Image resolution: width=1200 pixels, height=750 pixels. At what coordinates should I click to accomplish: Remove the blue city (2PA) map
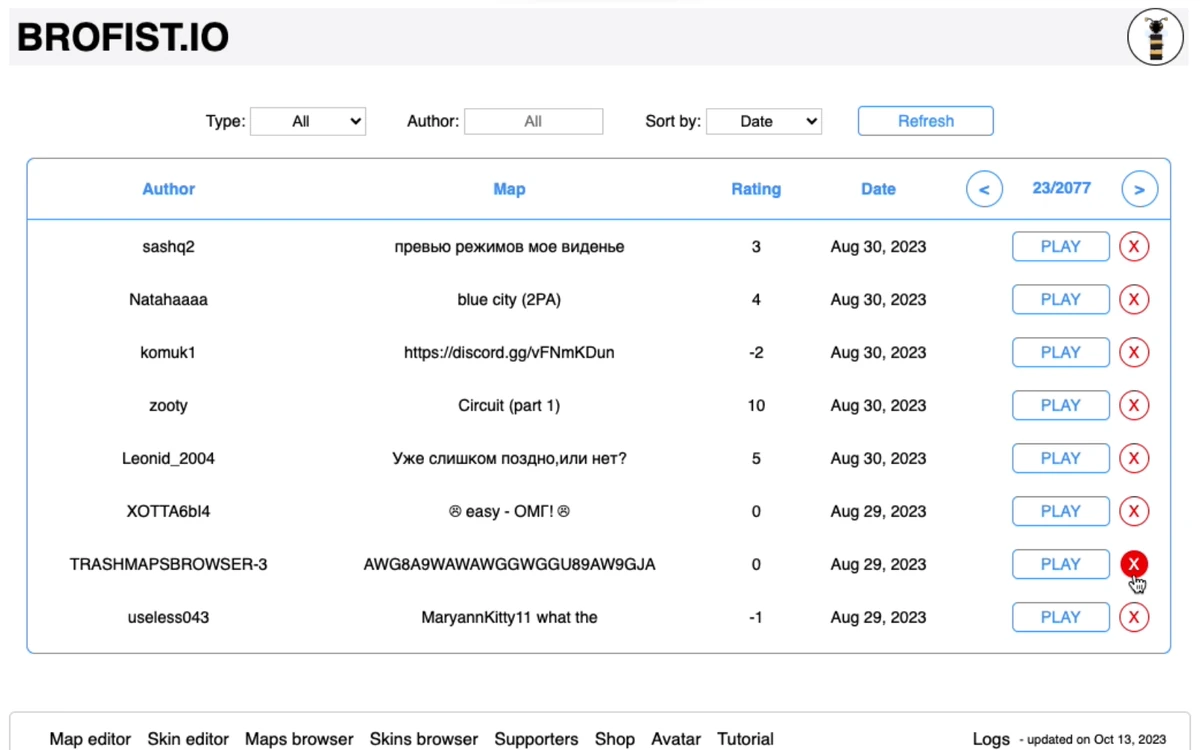click(x=1133, y=300)
